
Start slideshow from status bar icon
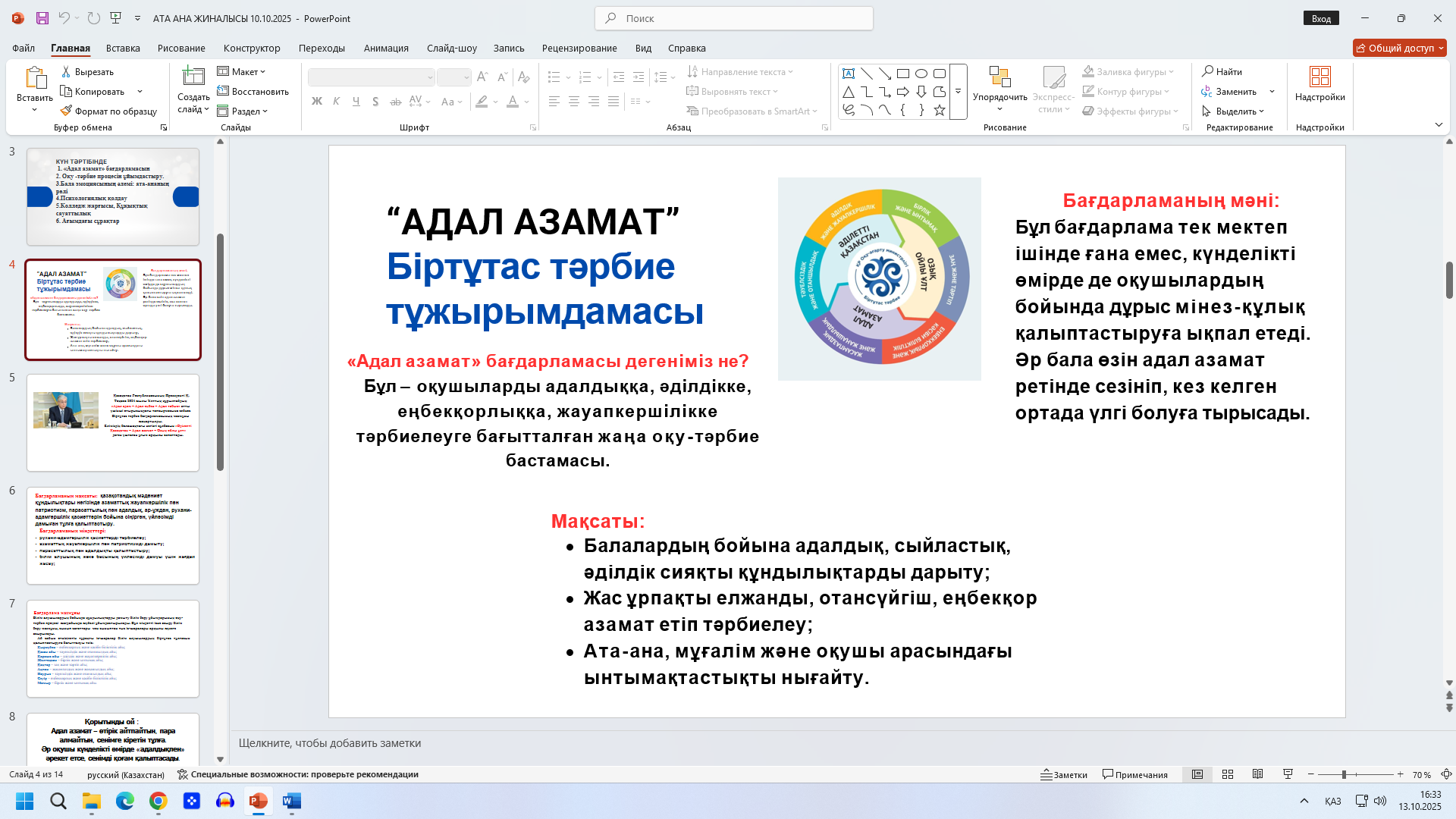click(x=1288, y=774)
